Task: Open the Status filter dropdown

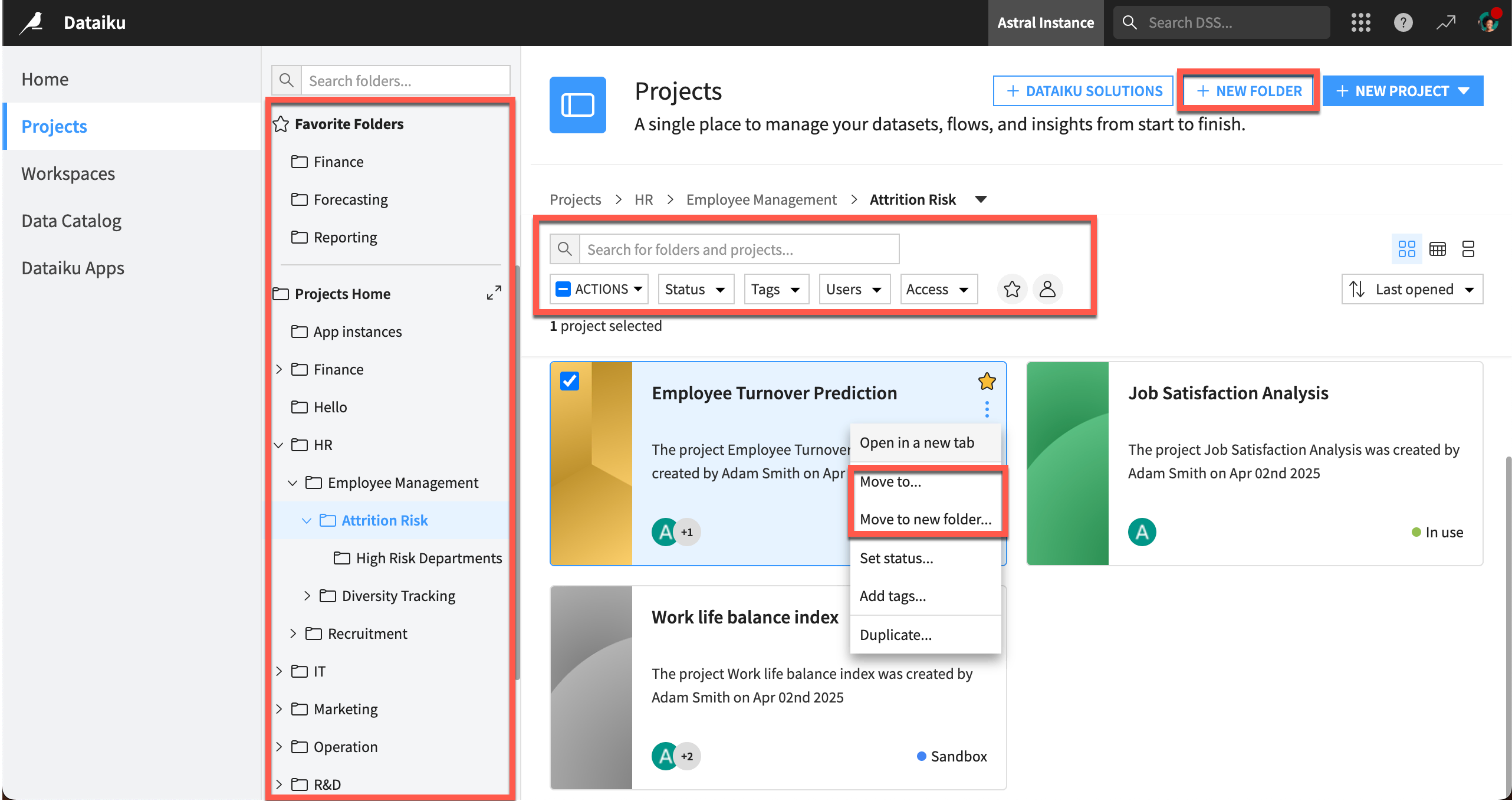Action: tap(696, 289)
